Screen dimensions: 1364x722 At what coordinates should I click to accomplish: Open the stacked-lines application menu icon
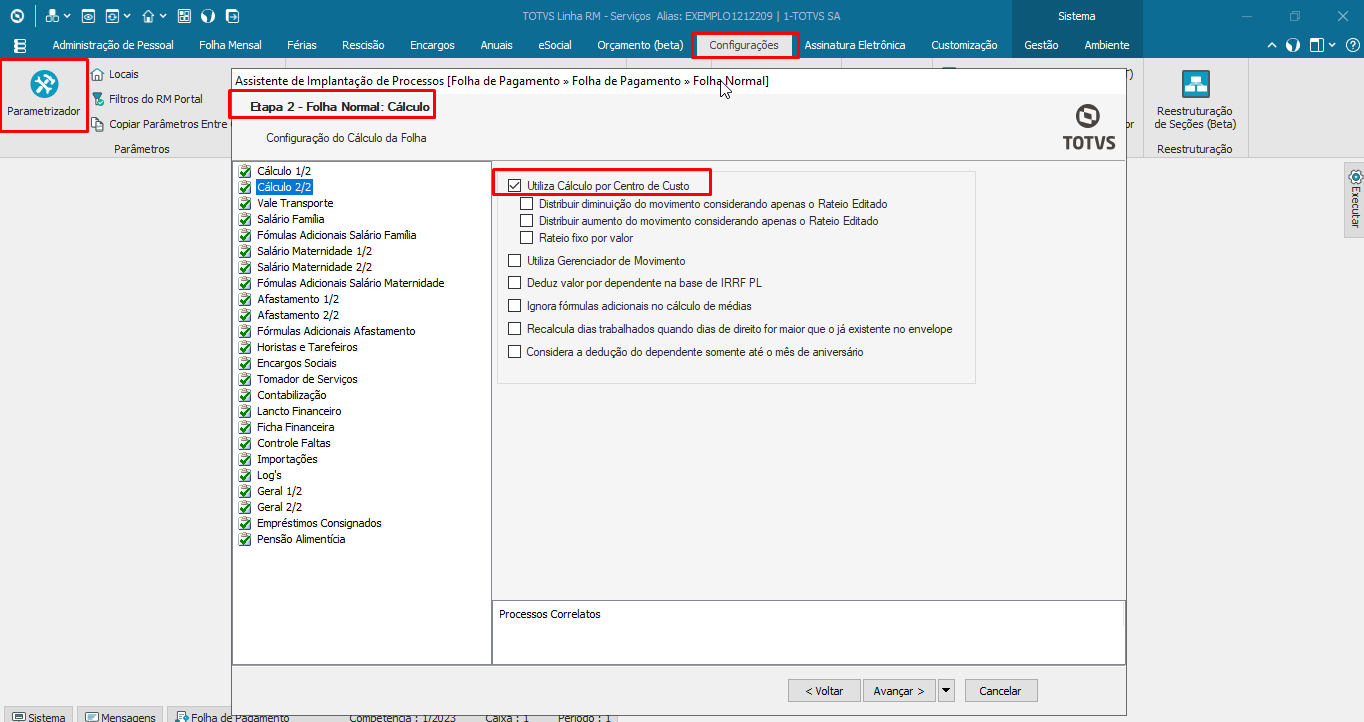(20, 45)
